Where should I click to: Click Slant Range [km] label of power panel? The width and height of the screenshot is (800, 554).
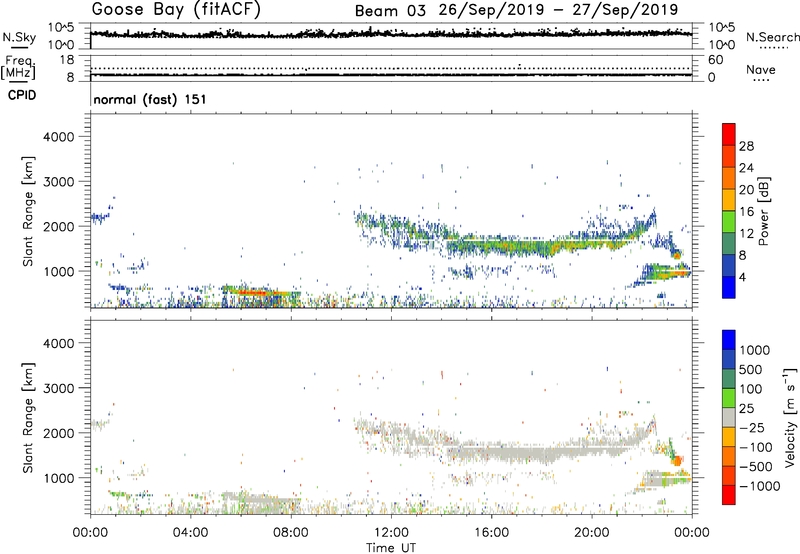coord(28,211)
